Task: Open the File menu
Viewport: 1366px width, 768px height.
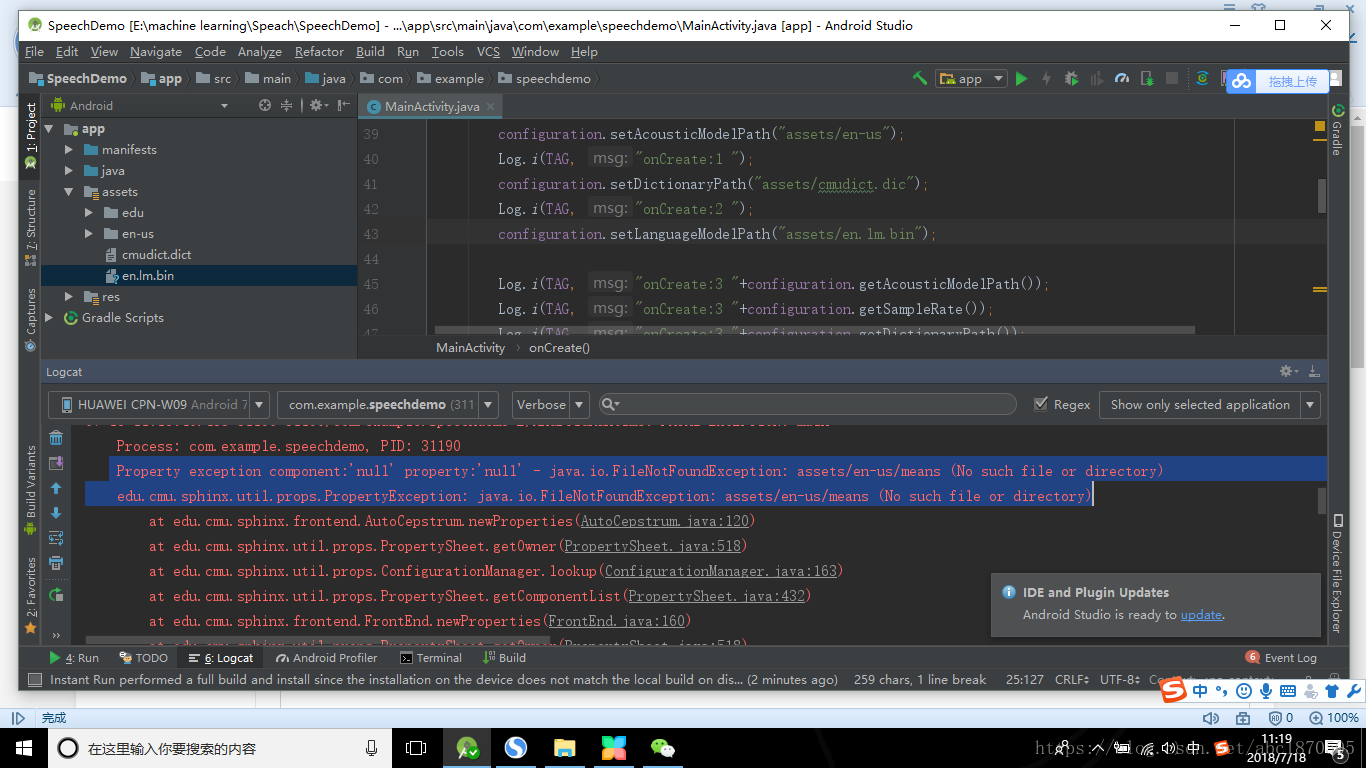Action: pos(34,51)
